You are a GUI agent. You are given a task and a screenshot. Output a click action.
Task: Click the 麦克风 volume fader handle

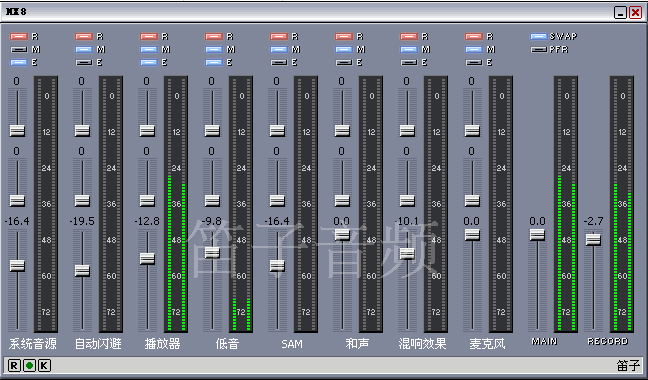click(472, 235)
